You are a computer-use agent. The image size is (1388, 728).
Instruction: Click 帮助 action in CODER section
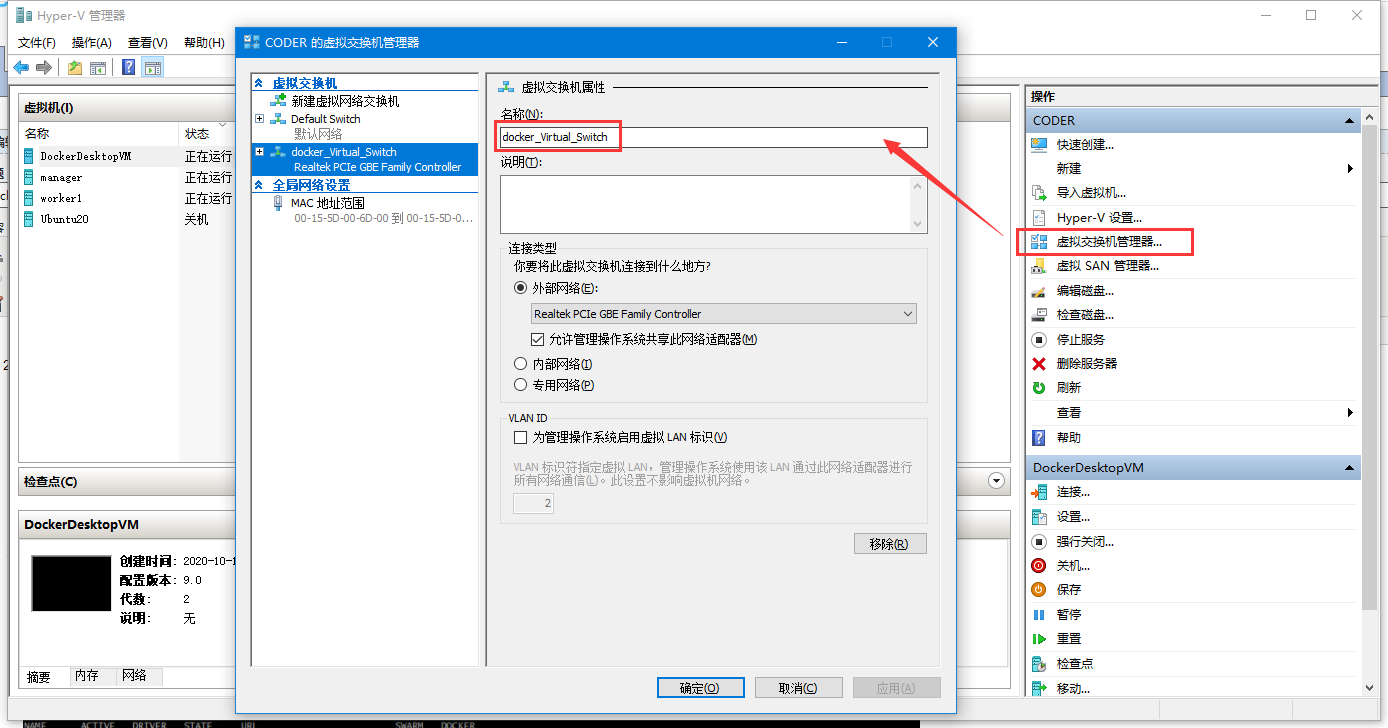[1069, 438]
